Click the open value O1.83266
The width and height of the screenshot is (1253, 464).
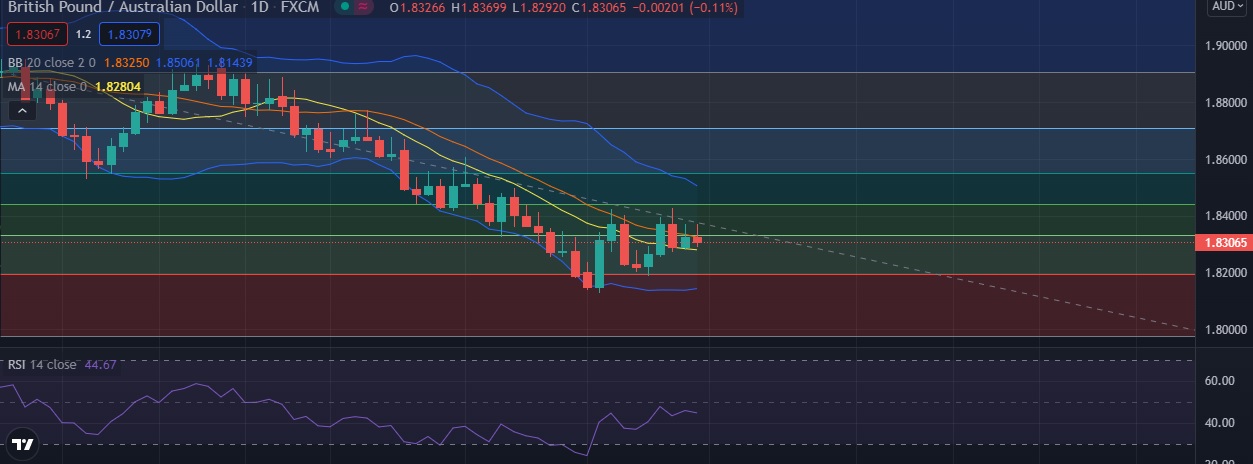(418, 7)
